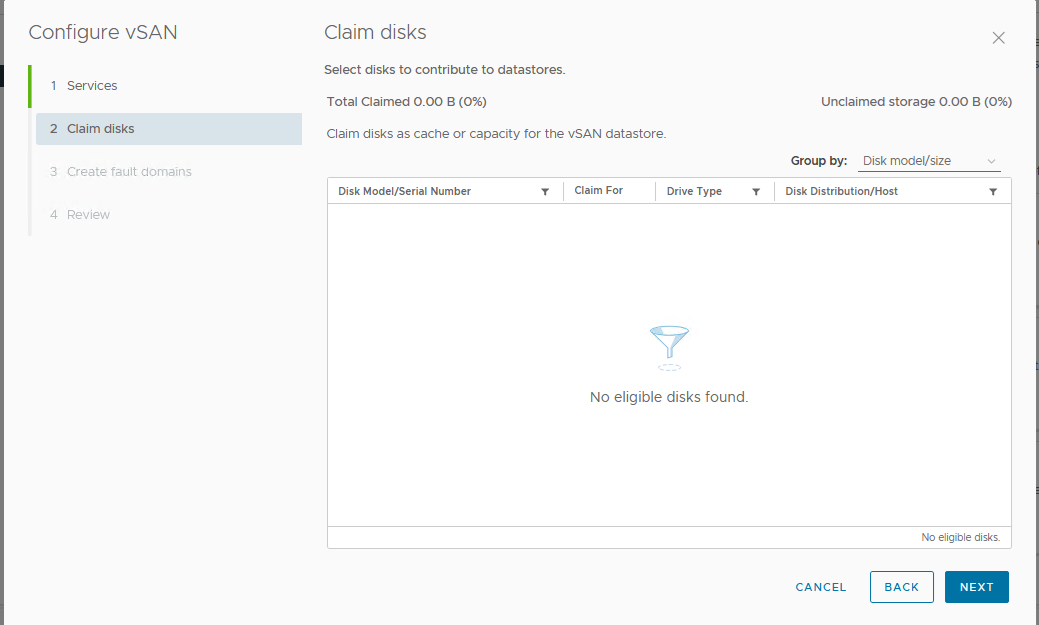
Task: Close the Configure vSAN dialog
Action: click(x=998, y=38)
